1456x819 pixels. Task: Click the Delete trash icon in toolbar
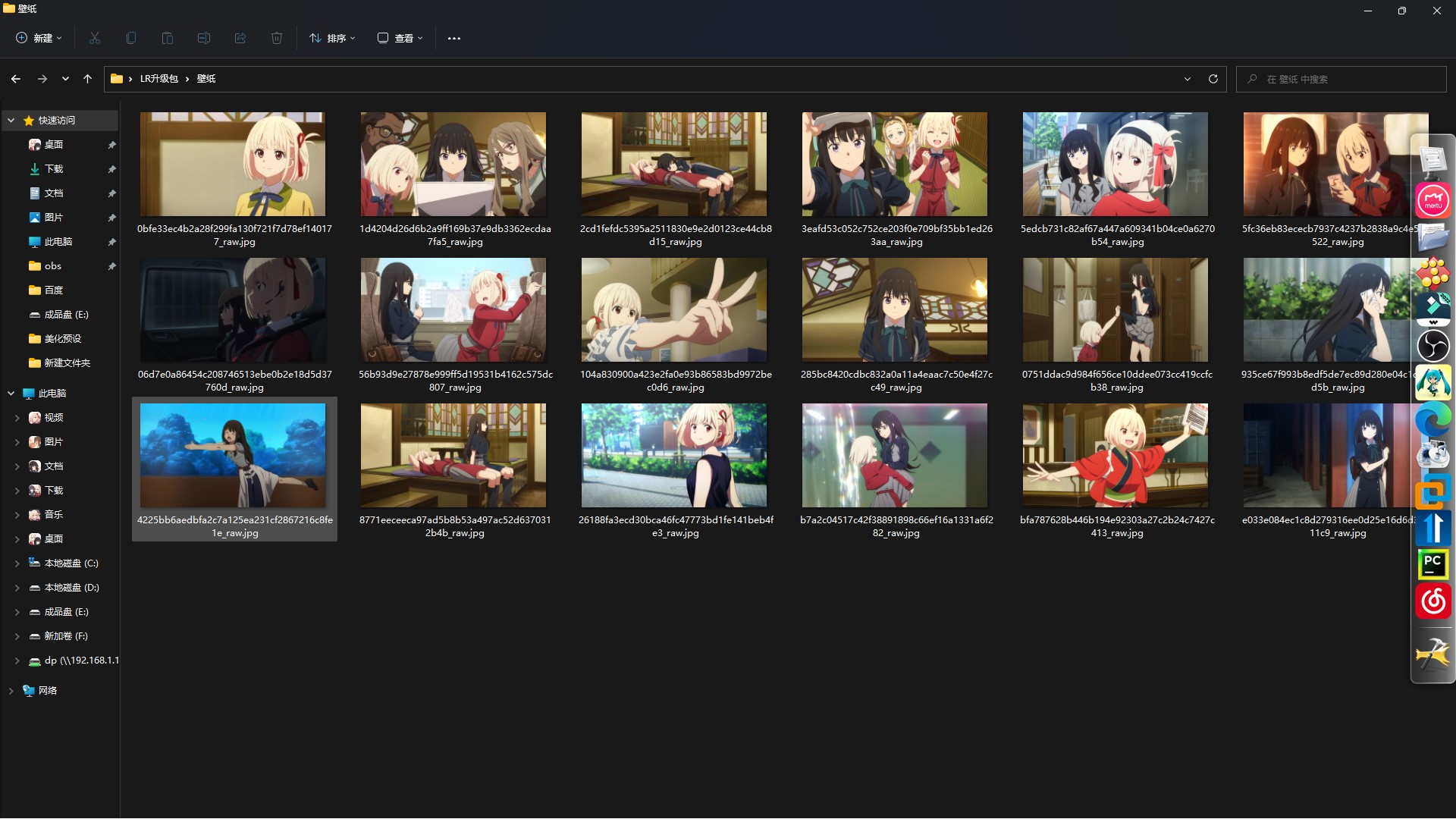[277, 38]
